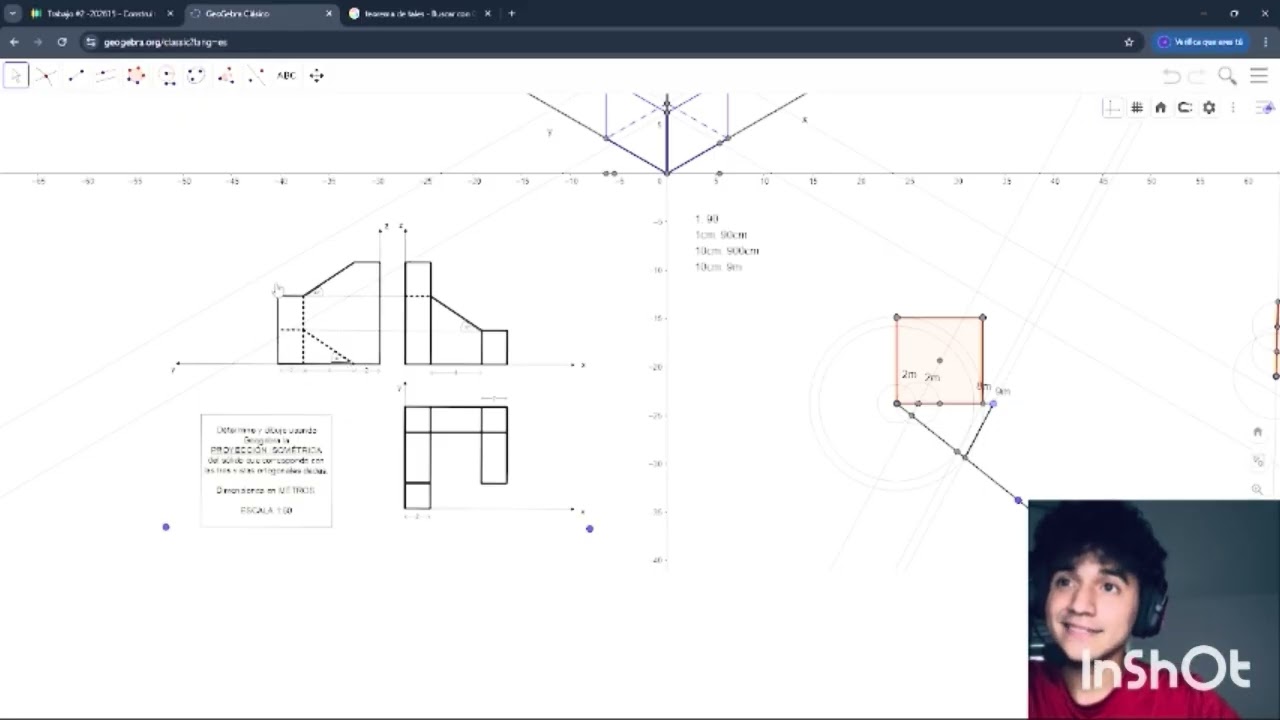This screenshot has height=720, width=1280.
Task: Click the Undo arrow
Action: (x=1172, y=76)
